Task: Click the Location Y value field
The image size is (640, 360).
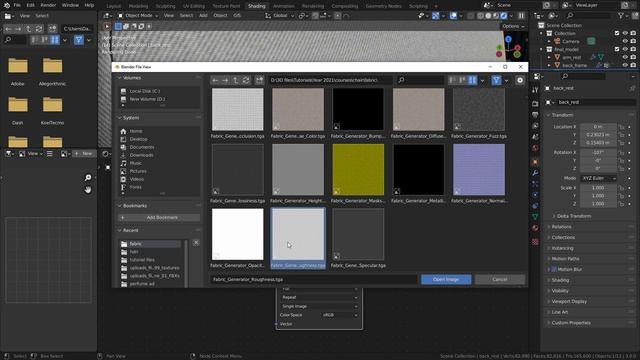Action: pos(598,135)
